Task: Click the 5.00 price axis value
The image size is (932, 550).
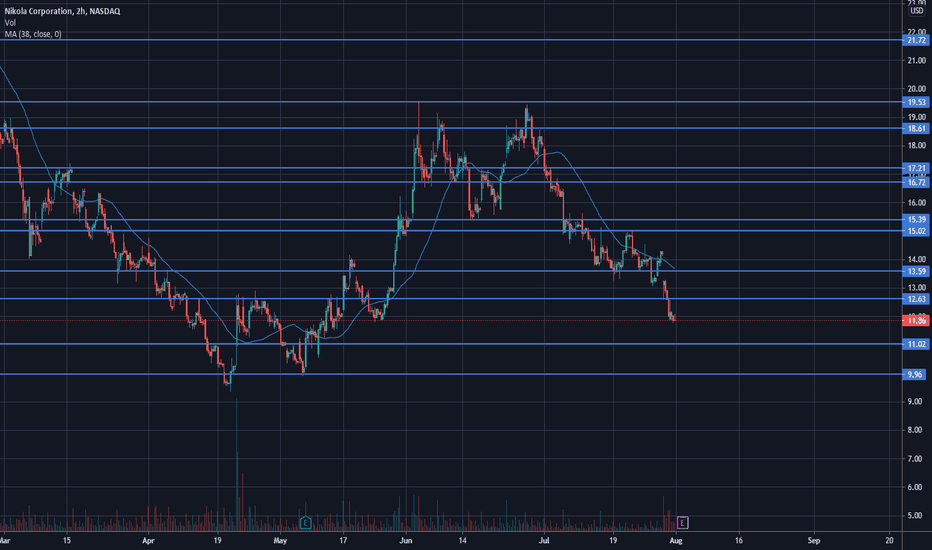Action: 916,516
